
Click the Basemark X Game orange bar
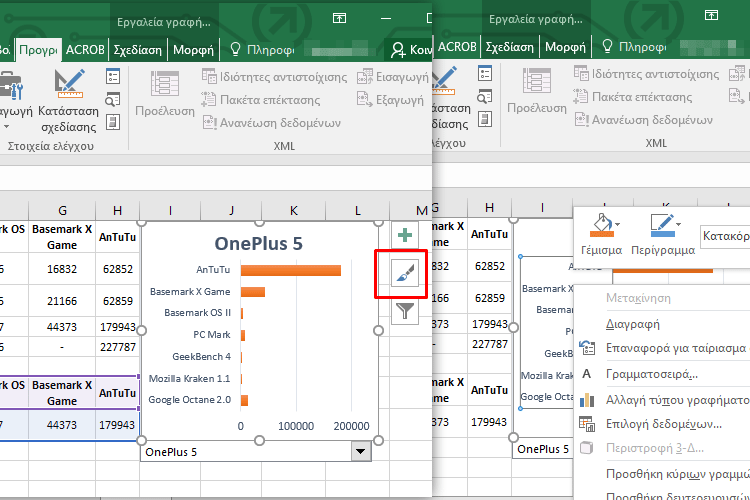coord(253,292)
